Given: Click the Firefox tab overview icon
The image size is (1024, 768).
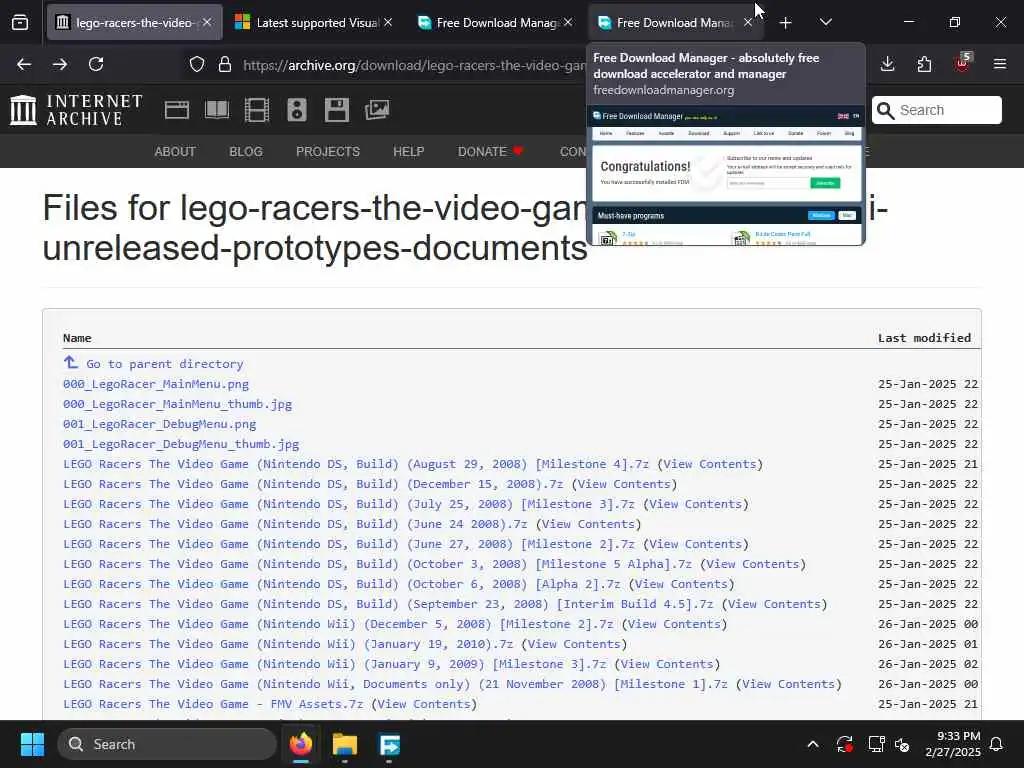Looking at the screenshot, I should pyautogui.click(x=20, y=23).
